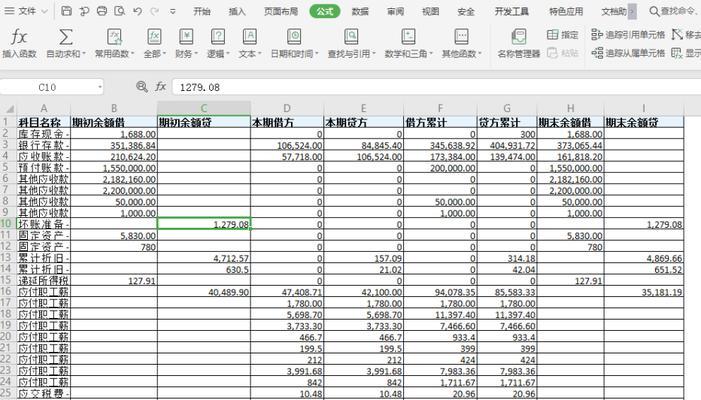701x400 pixels.
Task: Select cell with value 40,489.90
Action: tap(204, 292)
